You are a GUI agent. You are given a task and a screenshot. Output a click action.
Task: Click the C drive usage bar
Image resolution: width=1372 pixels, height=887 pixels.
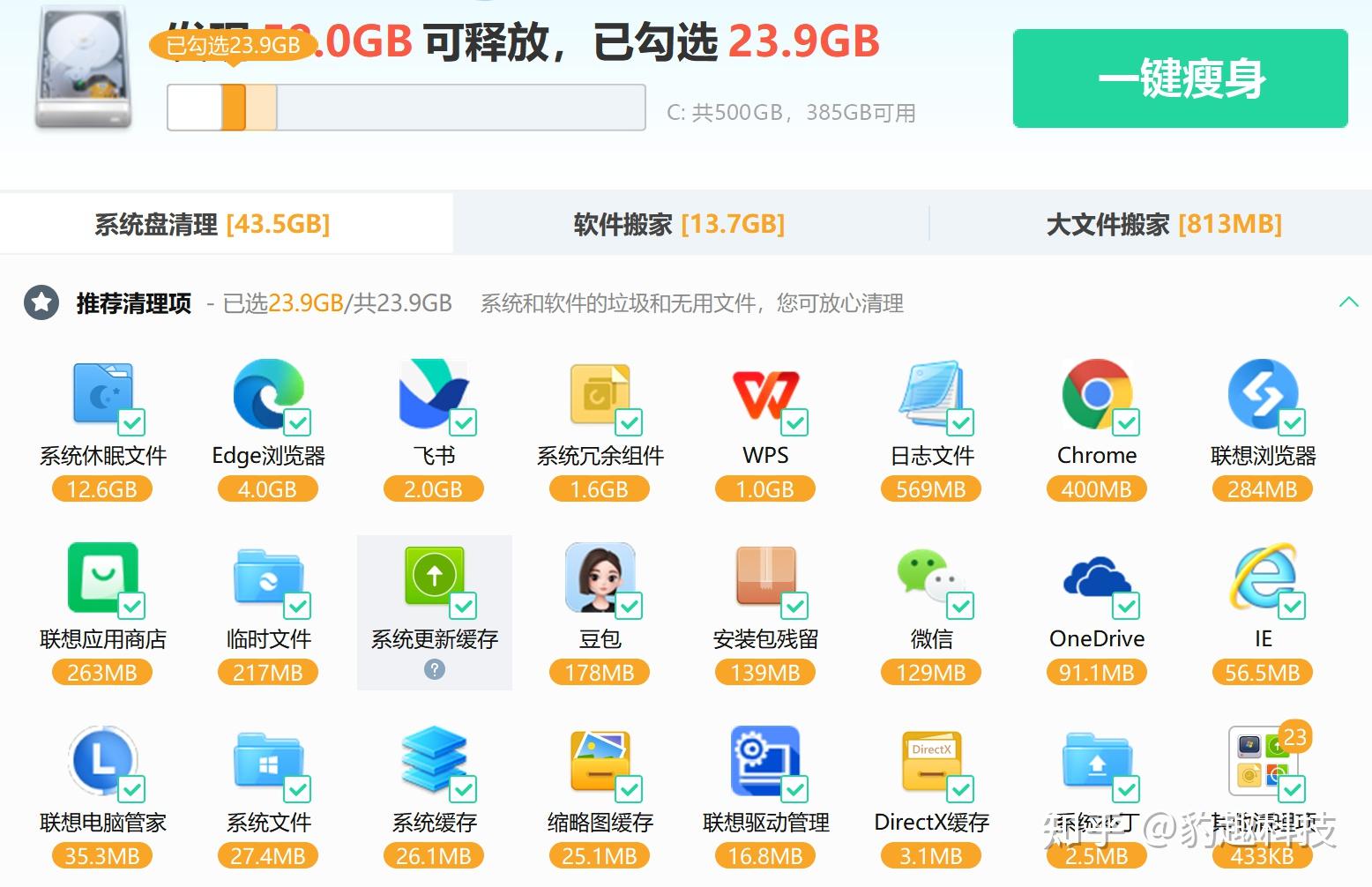[x=406, y=108]
